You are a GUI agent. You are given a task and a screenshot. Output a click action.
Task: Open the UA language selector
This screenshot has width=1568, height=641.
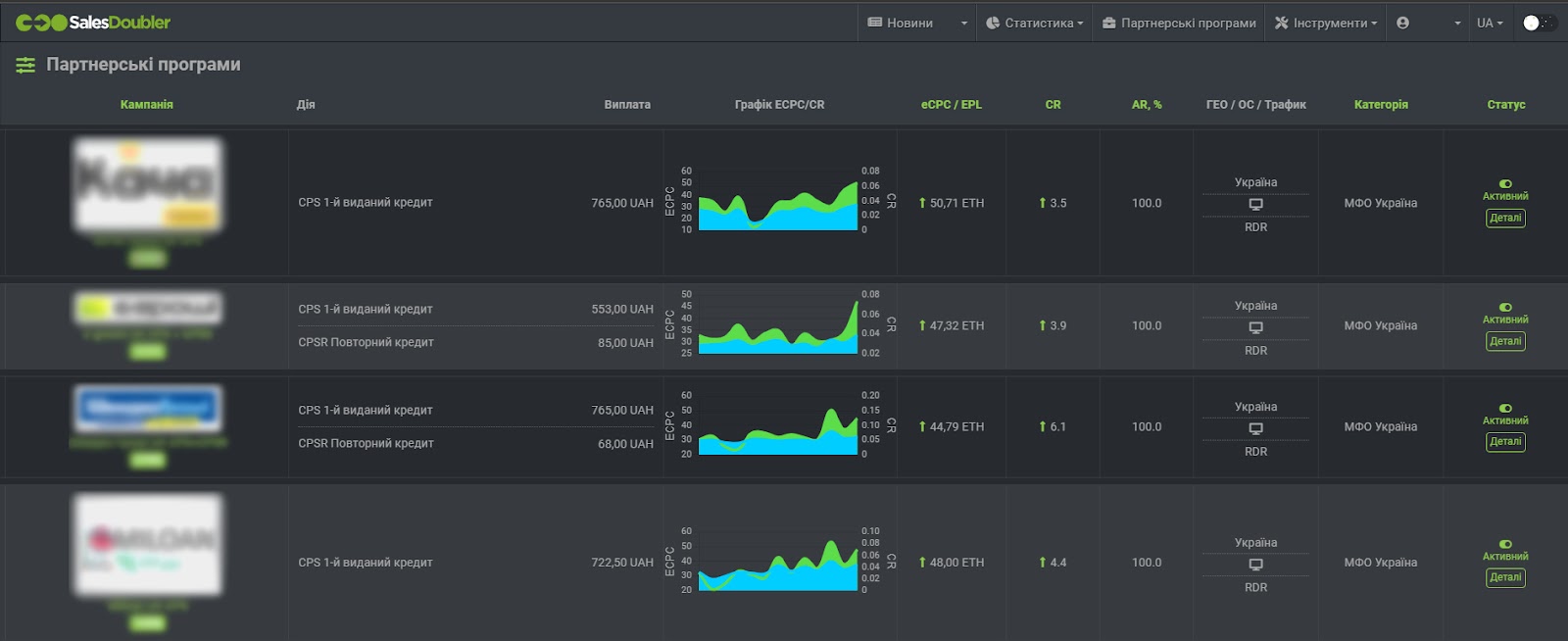point(1490,23)
